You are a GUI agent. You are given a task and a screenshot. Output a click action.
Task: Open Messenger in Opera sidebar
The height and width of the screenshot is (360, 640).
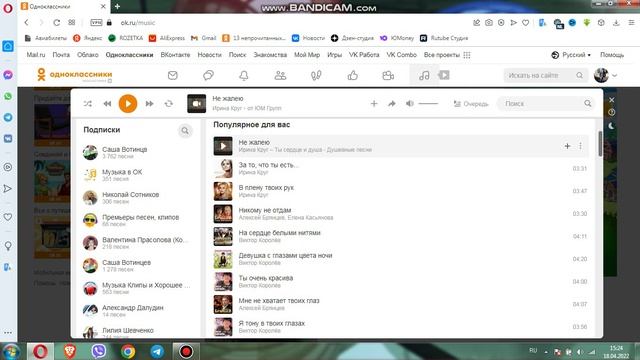(8, 75)
